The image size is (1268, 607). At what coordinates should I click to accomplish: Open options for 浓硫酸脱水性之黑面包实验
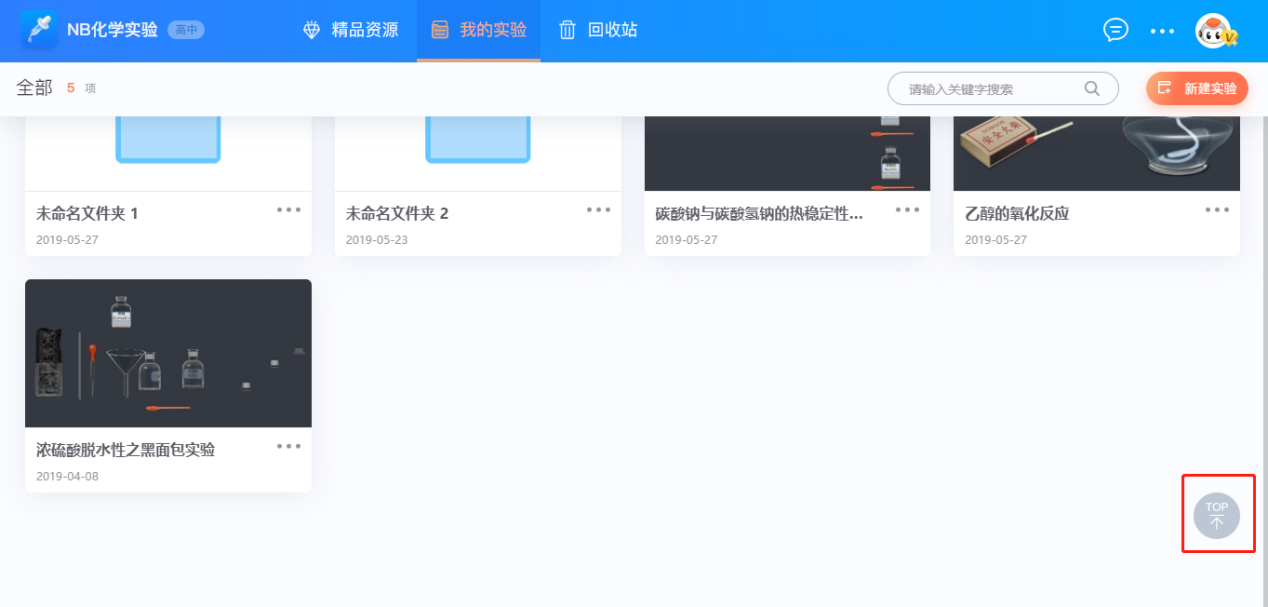click(x=289, y=446)
